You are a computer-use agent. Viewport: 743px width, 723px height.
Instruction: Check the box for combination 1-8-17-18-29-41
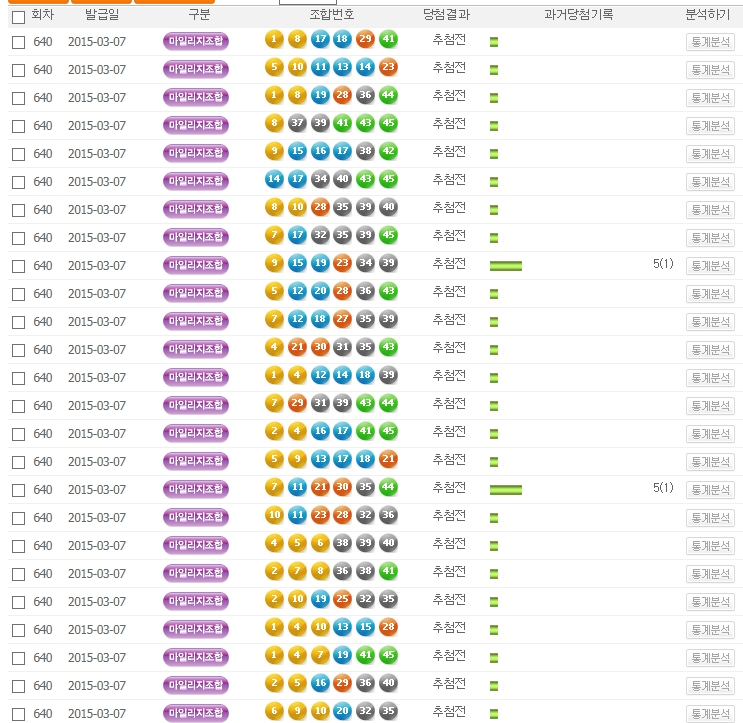click(18, 42)
